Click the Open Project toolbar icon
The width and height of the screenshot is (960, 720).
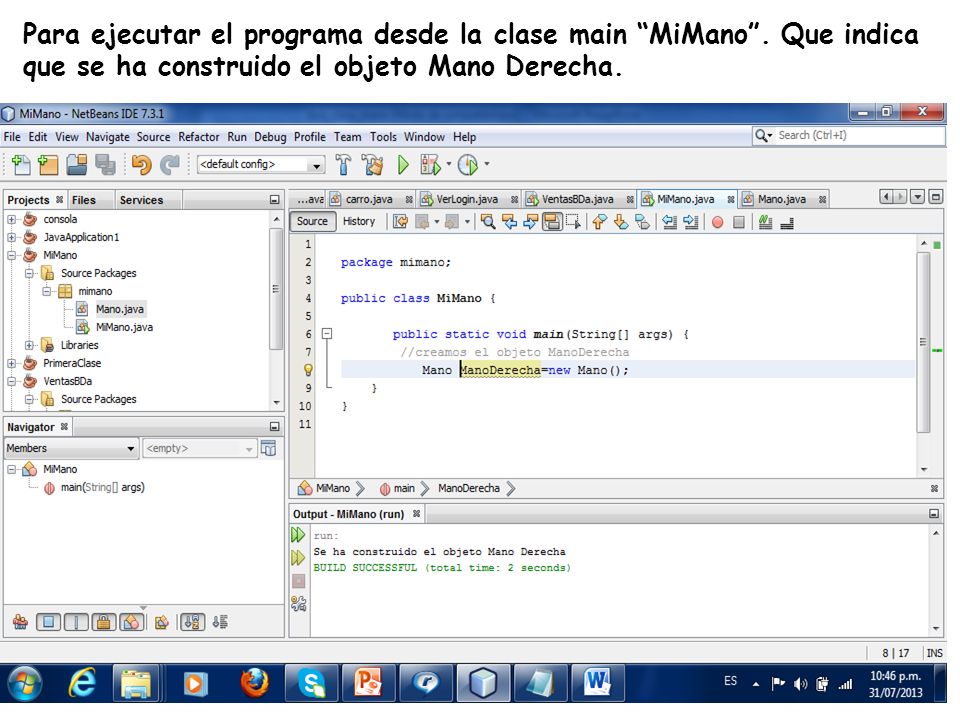point(77,164)
